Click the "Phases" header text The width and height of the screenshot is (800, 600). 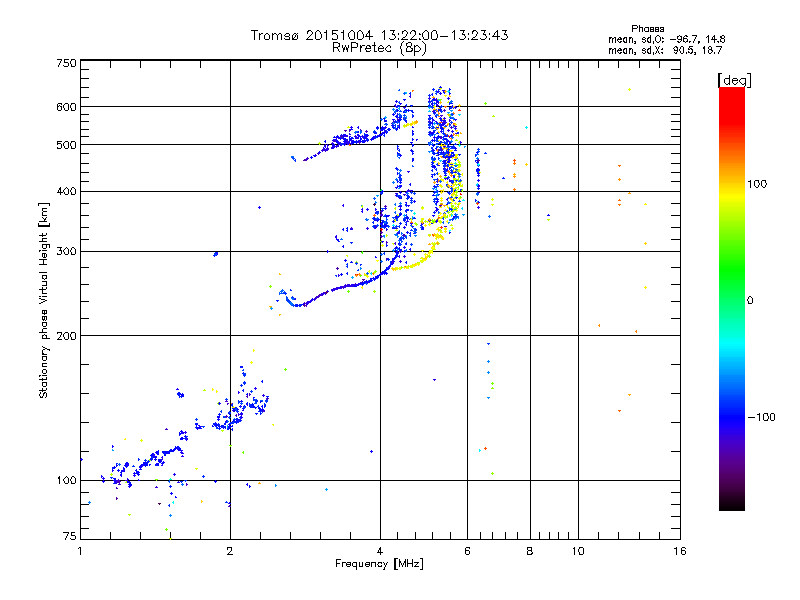click(x=647, y=29)
